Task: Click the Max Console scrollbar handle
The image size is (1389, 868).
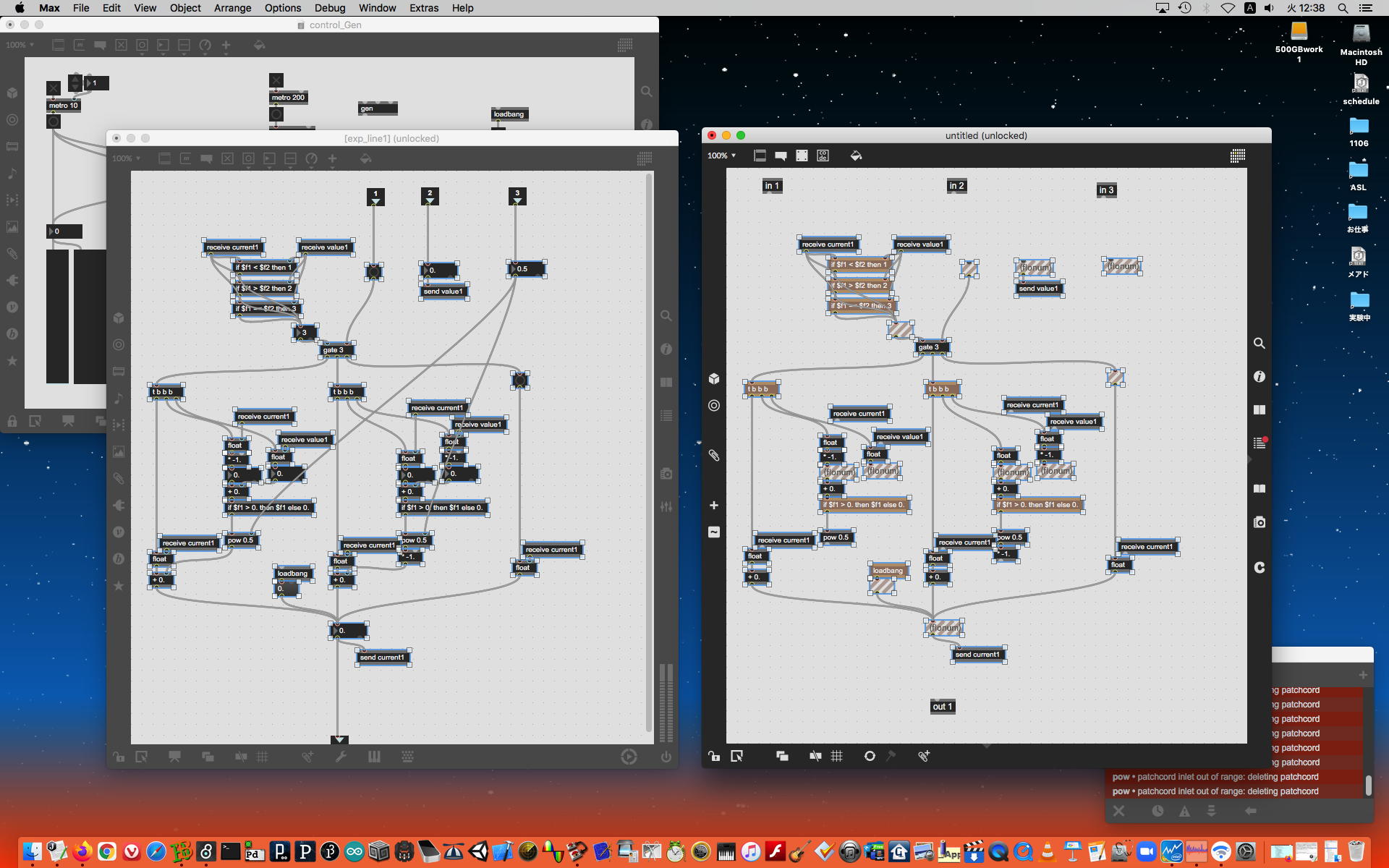Action: pyautogui.click(x=1368, y=785)
